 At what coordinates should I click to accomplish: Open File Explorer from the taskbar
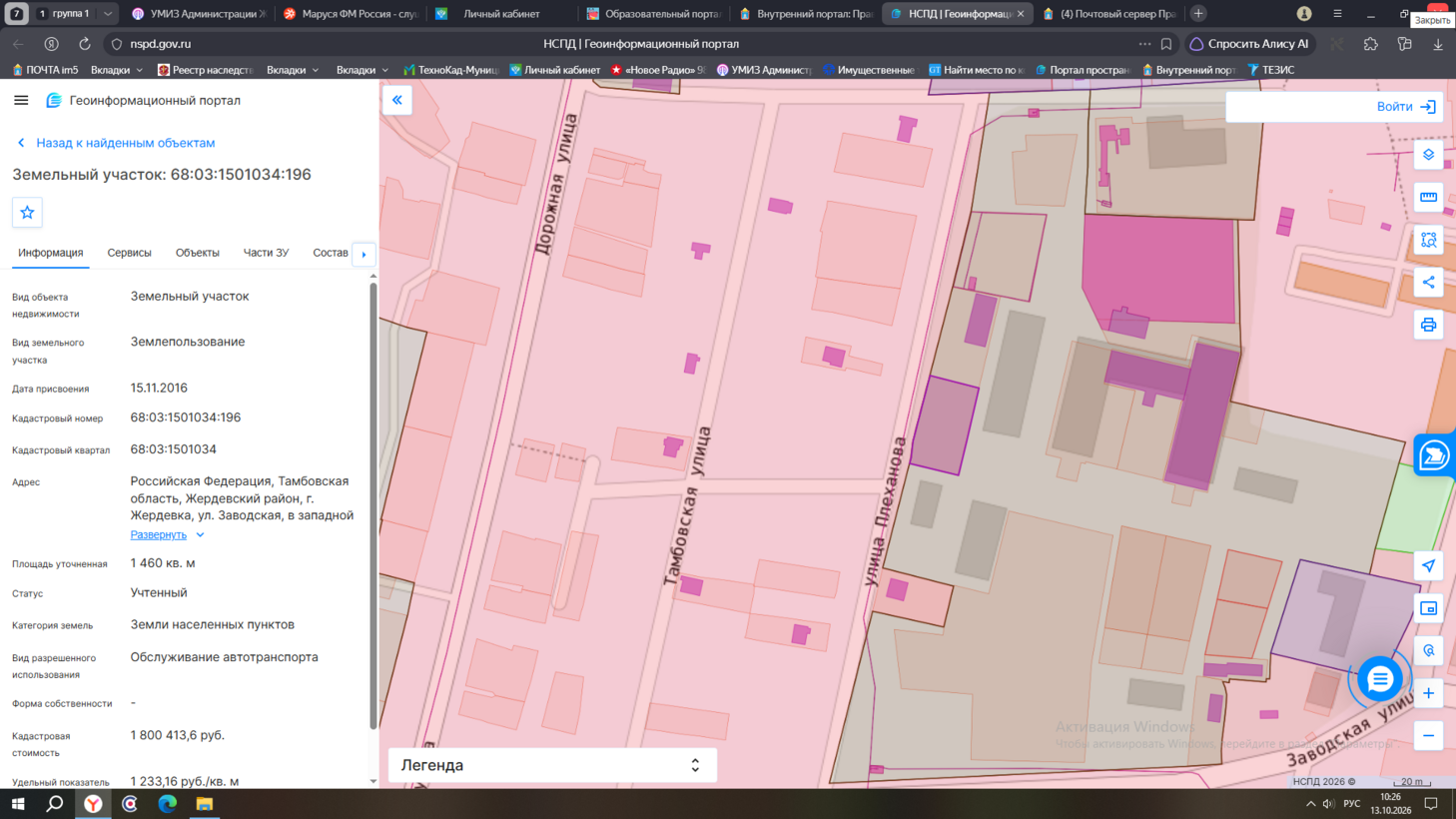[205, 804]
